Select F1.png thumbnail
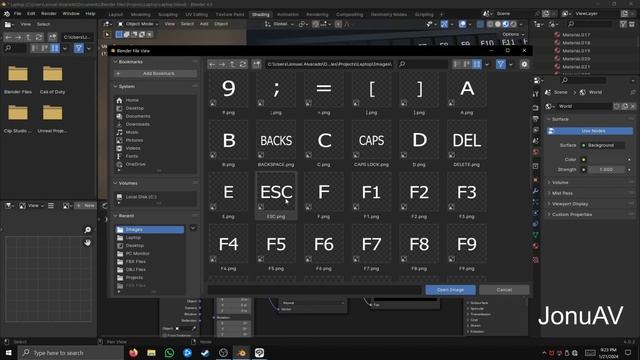Viewport: 640px width, 360px height. 371,196
